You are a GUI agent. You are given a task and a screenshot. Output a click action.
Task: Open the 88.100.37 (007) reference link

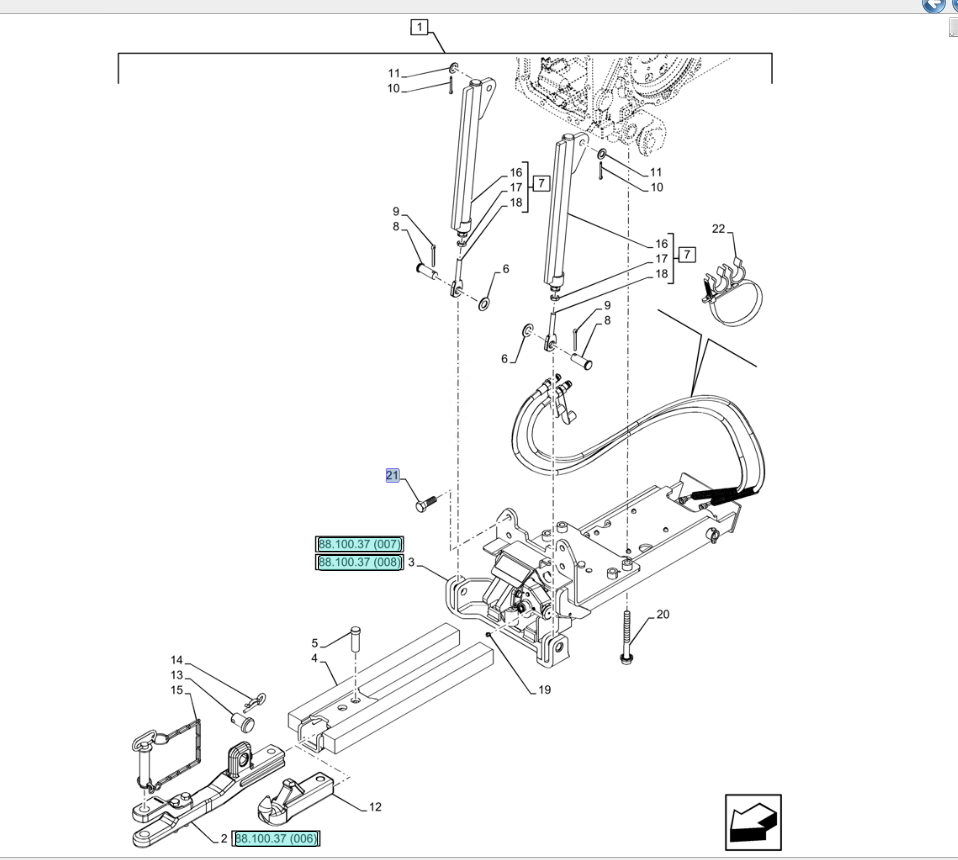point(359,544)
